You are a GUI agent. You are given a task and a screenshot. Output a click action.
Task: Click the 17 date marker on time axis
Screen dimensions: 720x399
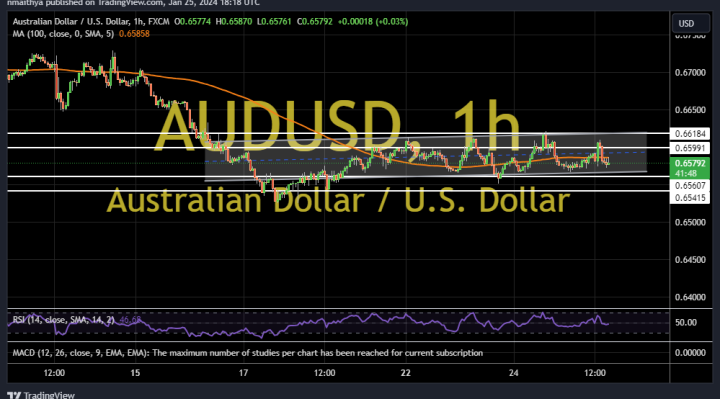[x=243, y=373]
